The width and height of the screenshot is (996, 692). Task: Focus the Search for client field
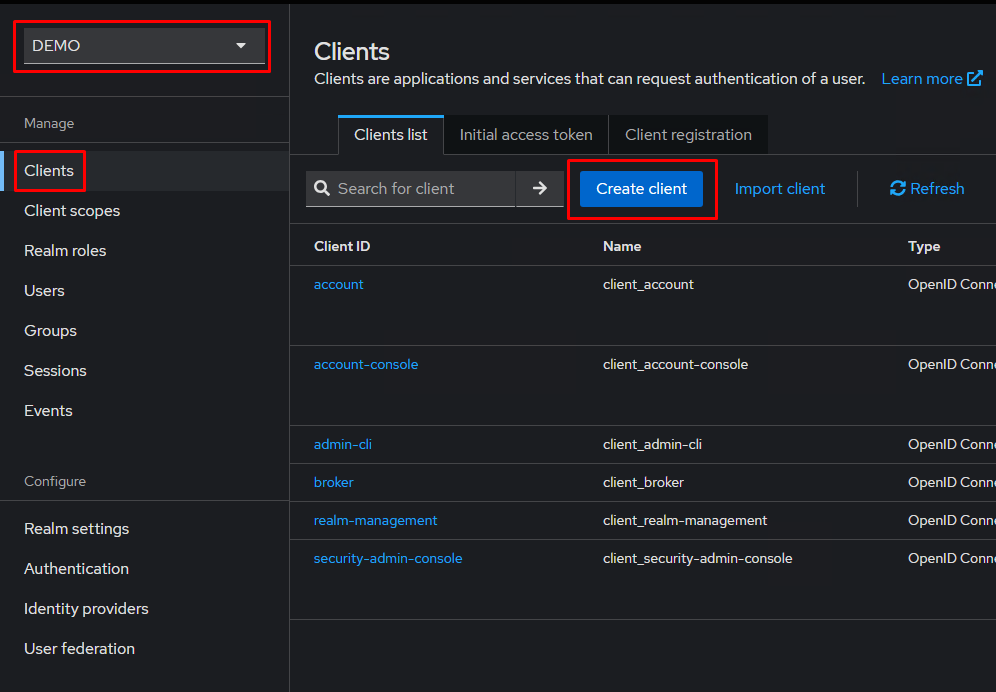point(422,188)
